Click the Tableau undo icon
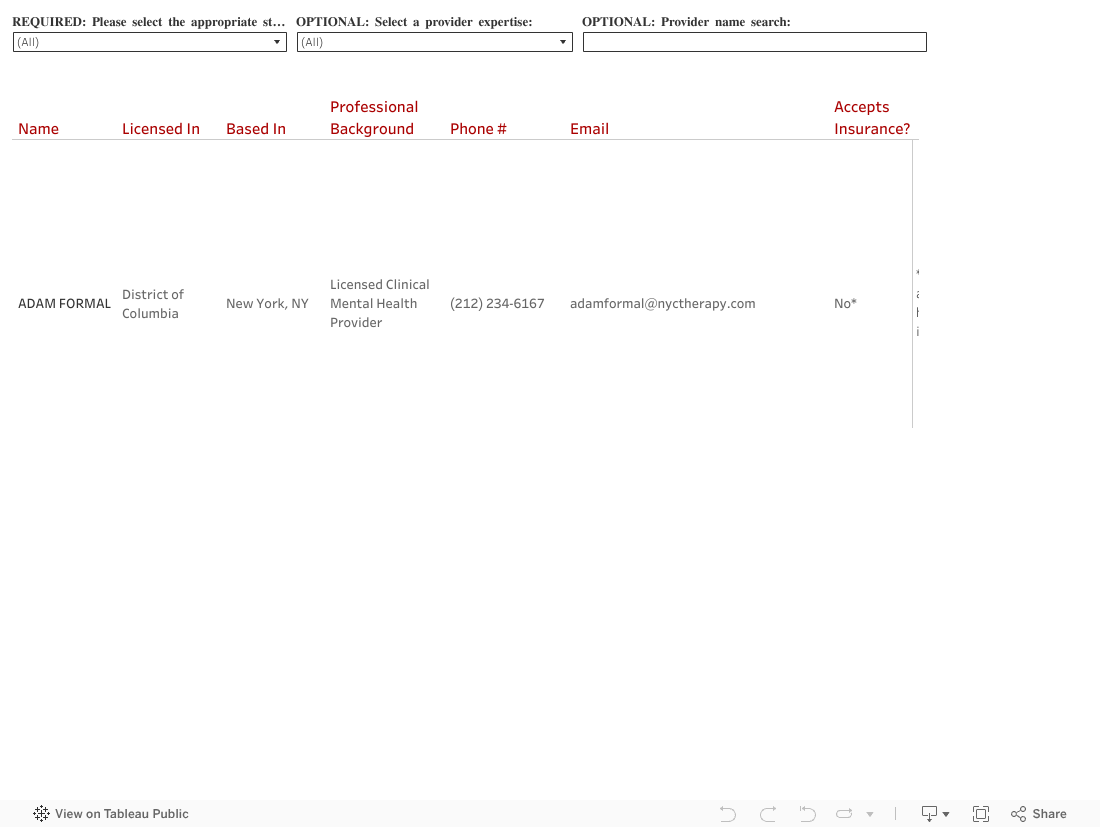 click(728, 814)
